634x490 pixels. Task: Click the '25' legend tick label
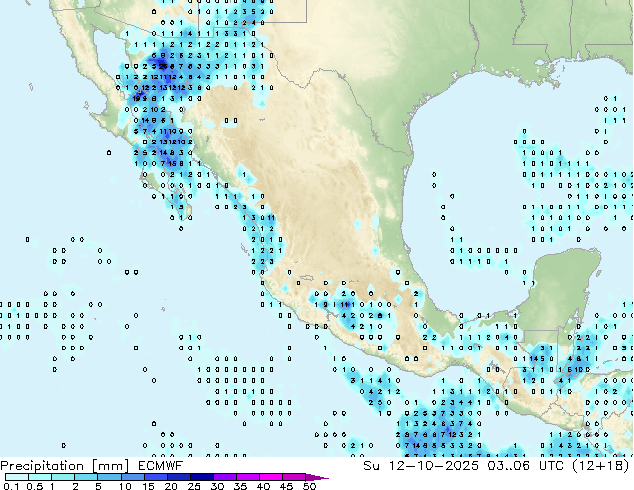point(194,486)
